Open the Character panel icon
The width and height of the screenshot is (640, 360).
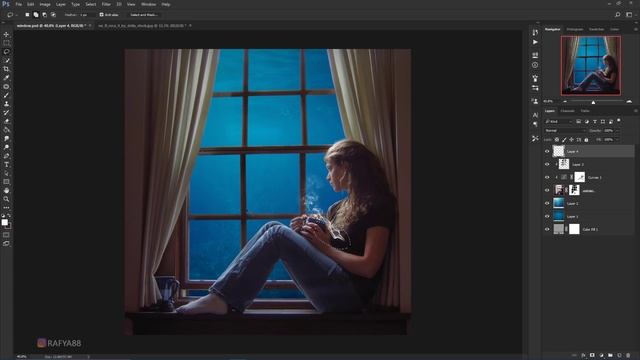(x=535, y=115)
